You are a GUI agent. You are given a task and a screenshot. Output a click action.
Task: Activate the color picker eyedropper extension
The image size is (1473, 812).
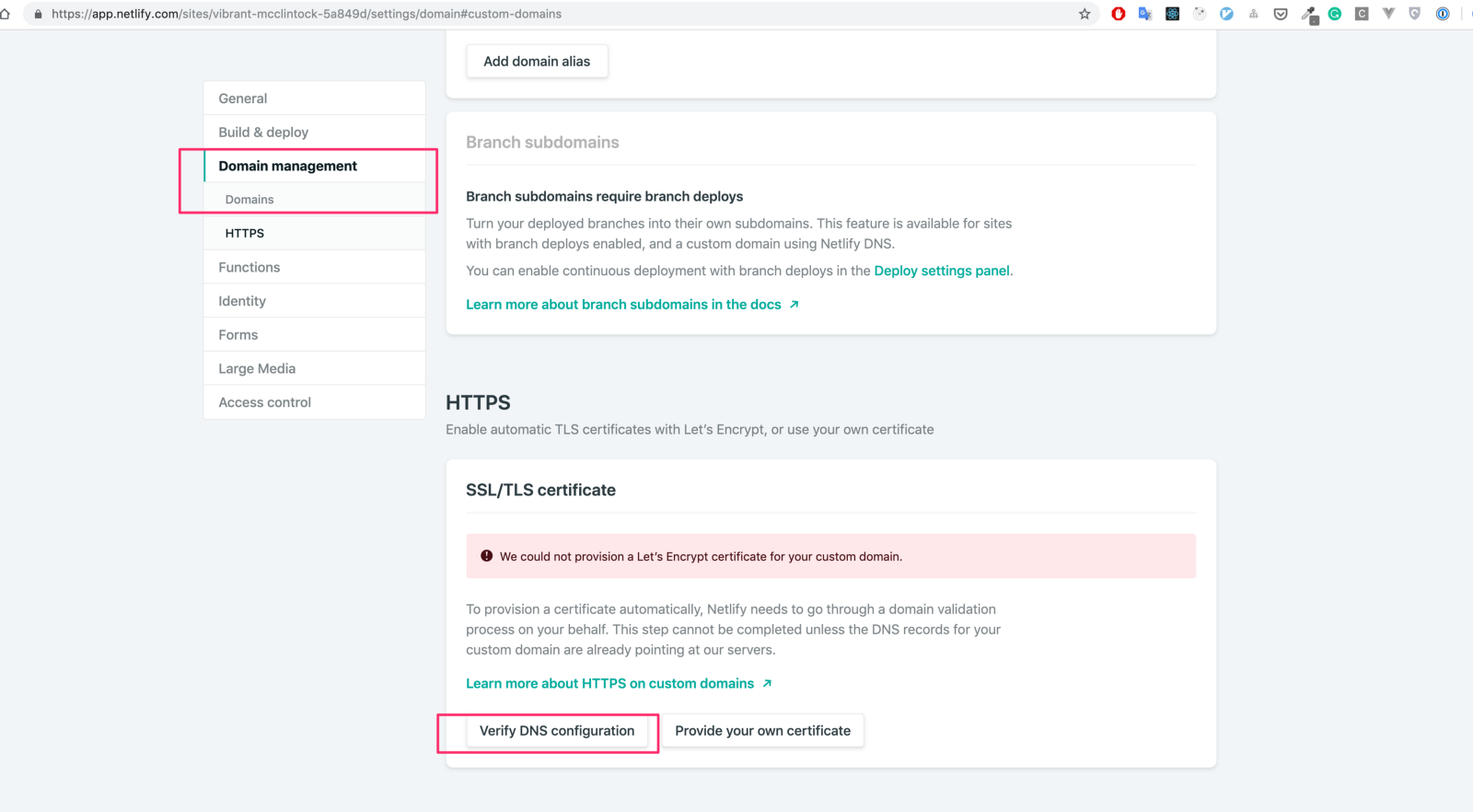point(1309,15)
